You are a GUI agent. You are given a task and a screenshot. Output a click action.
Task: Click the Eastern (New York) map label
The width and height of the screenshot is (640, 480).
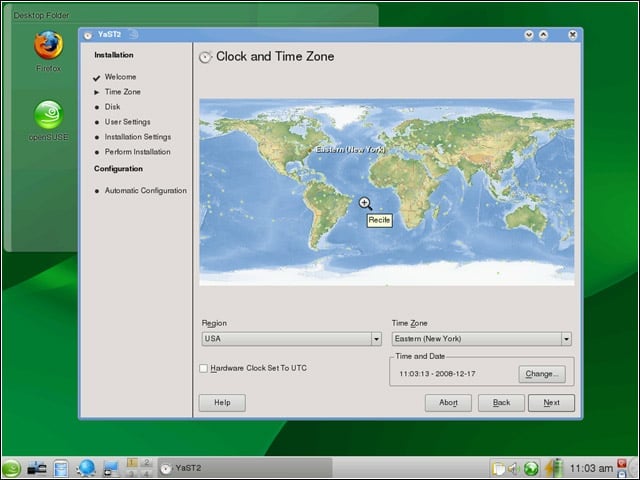tap(350, 150)
